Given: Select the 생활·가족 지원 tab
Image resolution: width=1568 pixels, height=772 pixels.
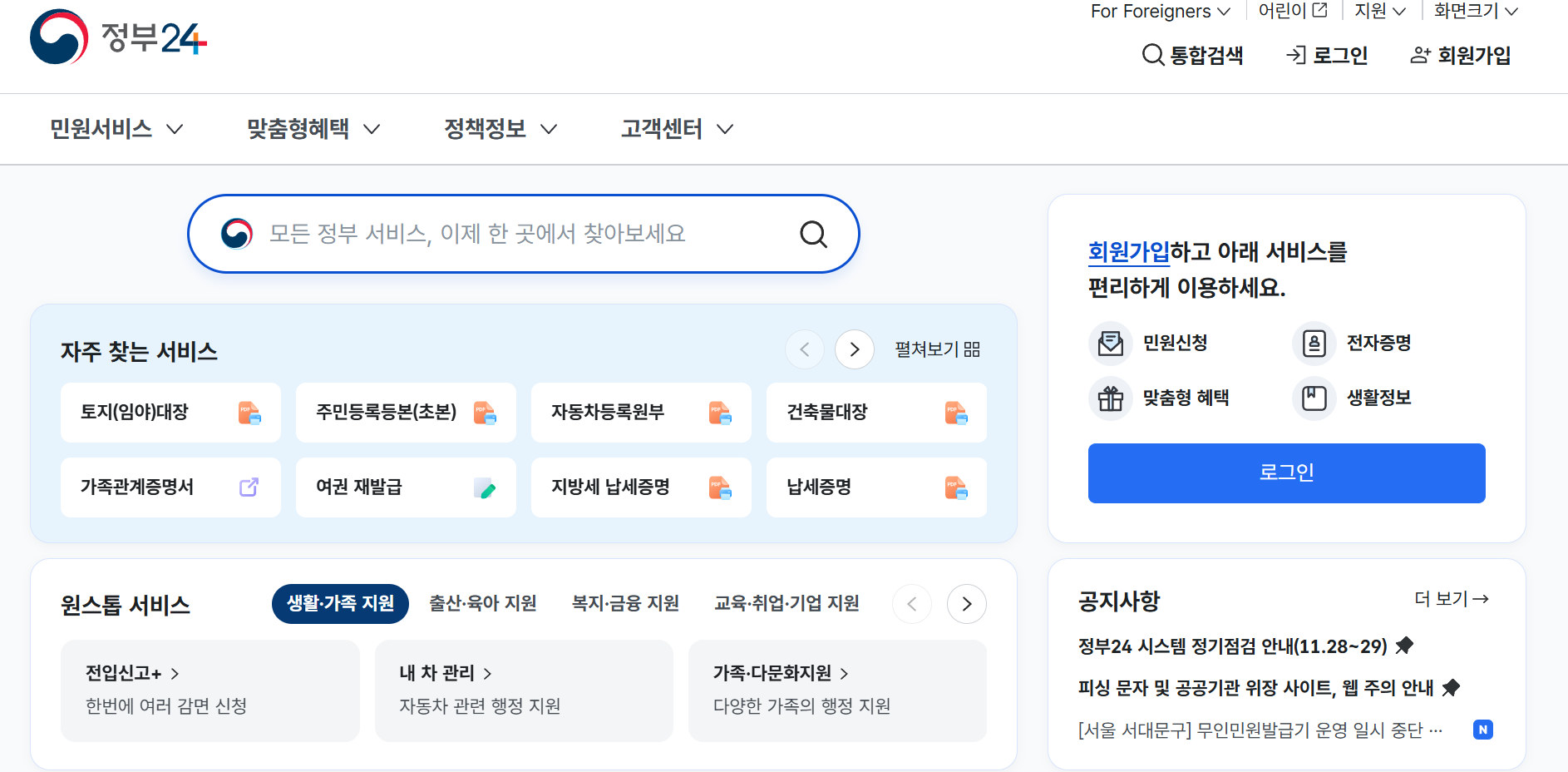Looking at the screenshot, I should point(340,604).
